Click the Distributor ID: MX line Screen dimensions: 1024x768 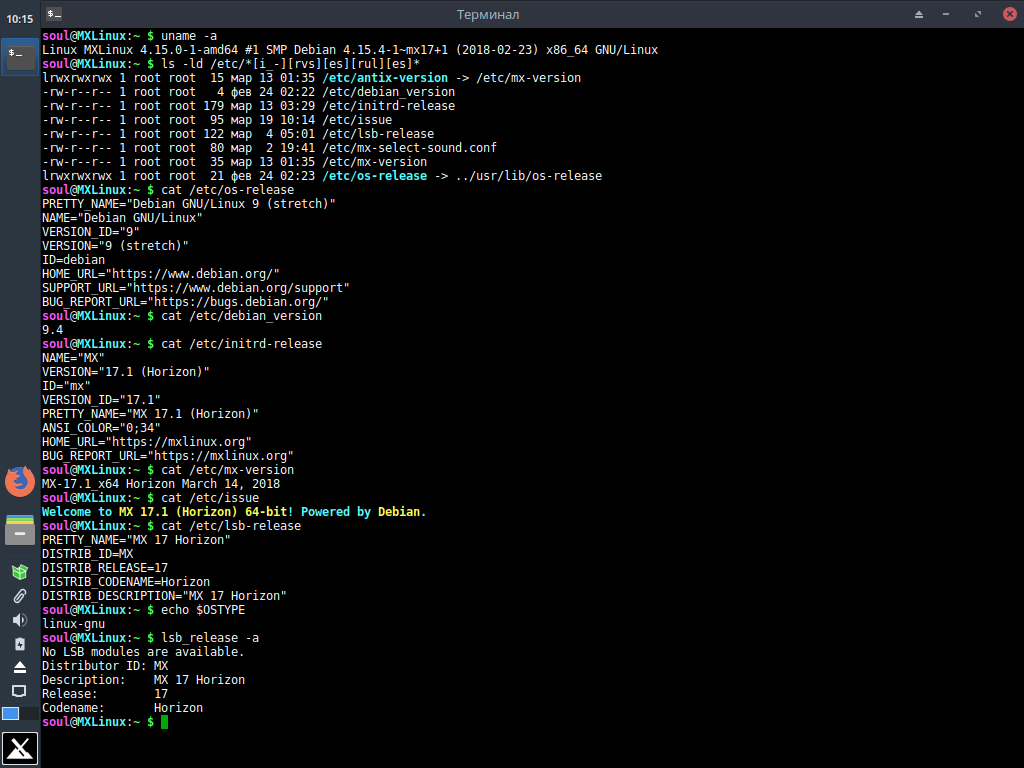click(x=105, y=666)
